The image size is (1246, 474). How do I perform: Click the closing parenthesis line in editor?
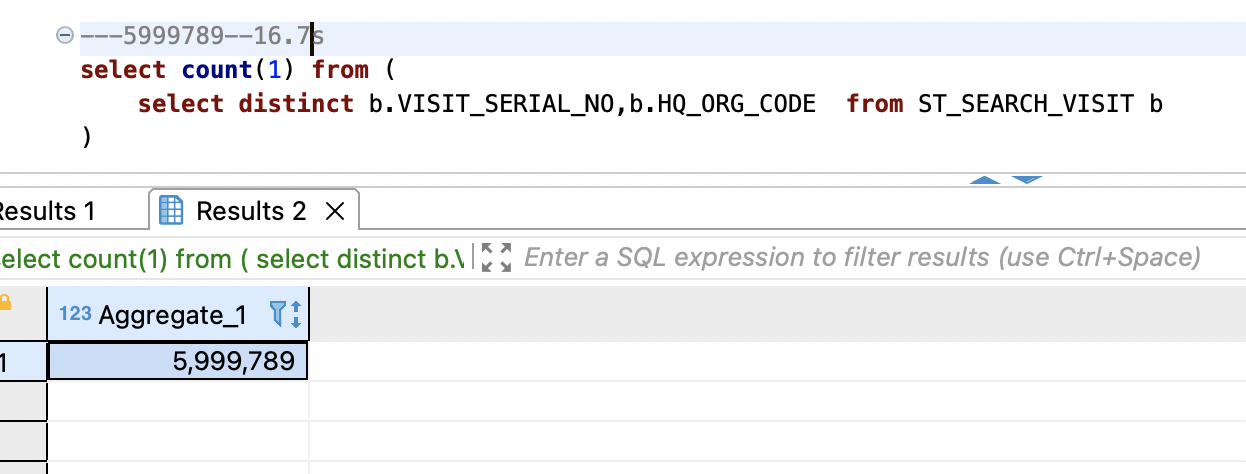tap(87, 137)
